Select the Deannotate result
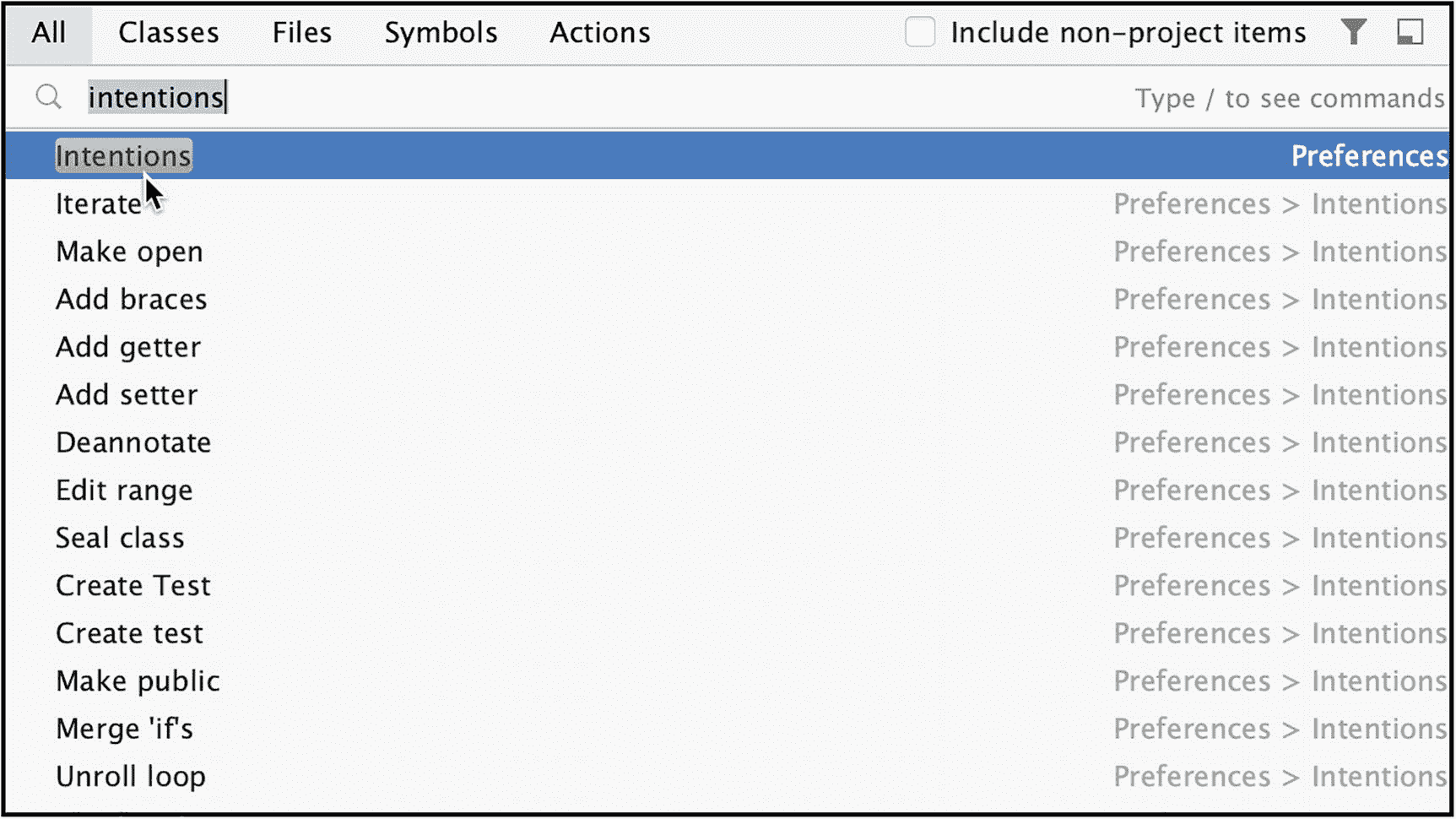1456x819 pixels. pos(728,442)
